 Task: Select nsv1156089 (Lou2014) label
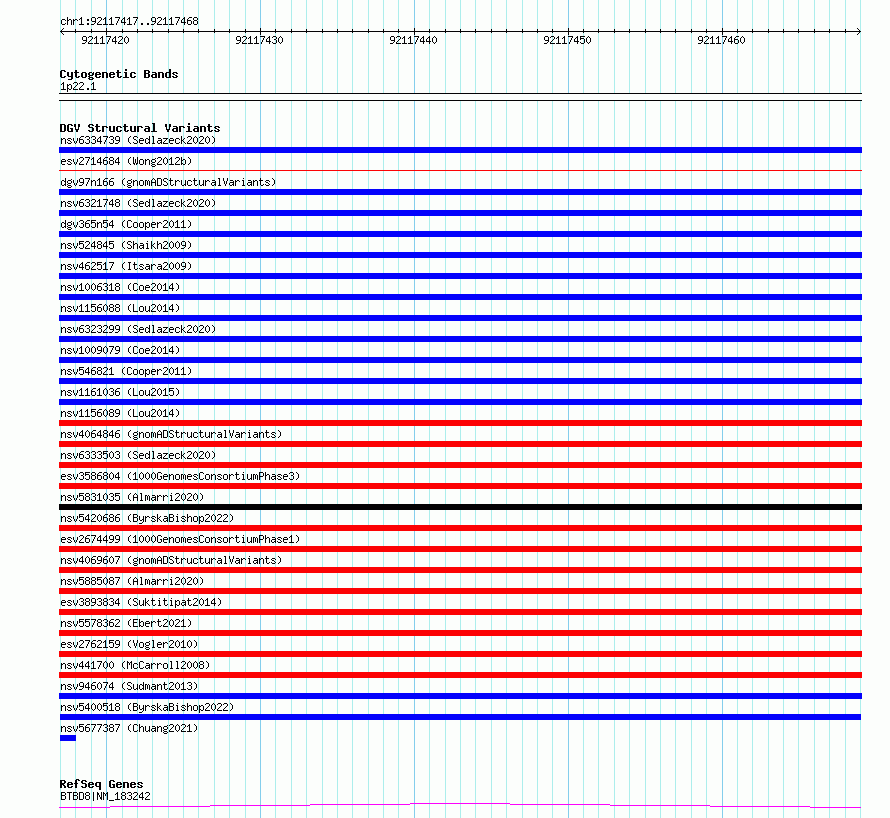tap(120, 413)
